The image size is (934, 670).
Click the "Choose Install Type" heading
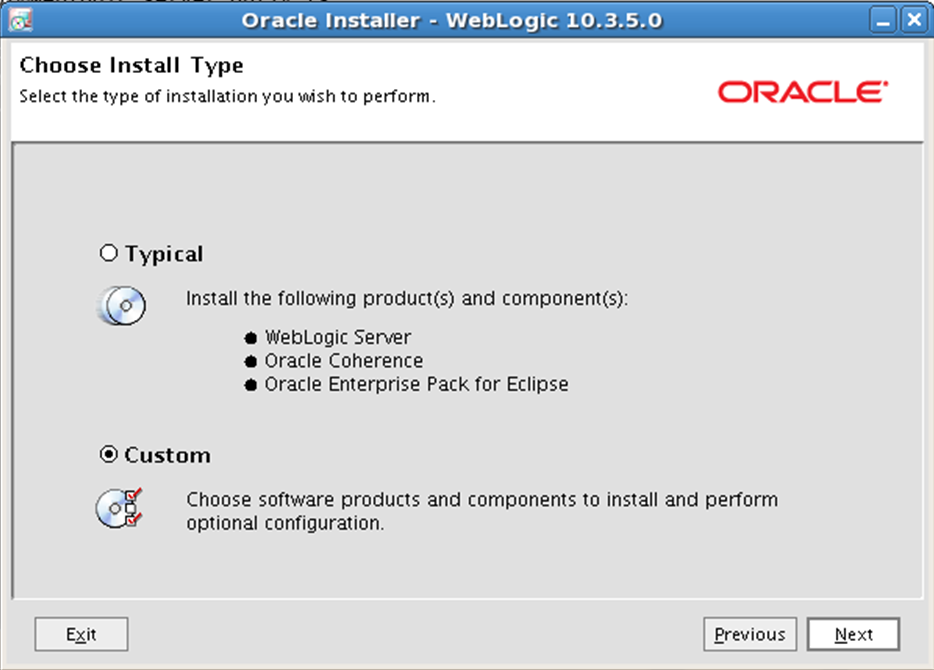click(132, 65)
